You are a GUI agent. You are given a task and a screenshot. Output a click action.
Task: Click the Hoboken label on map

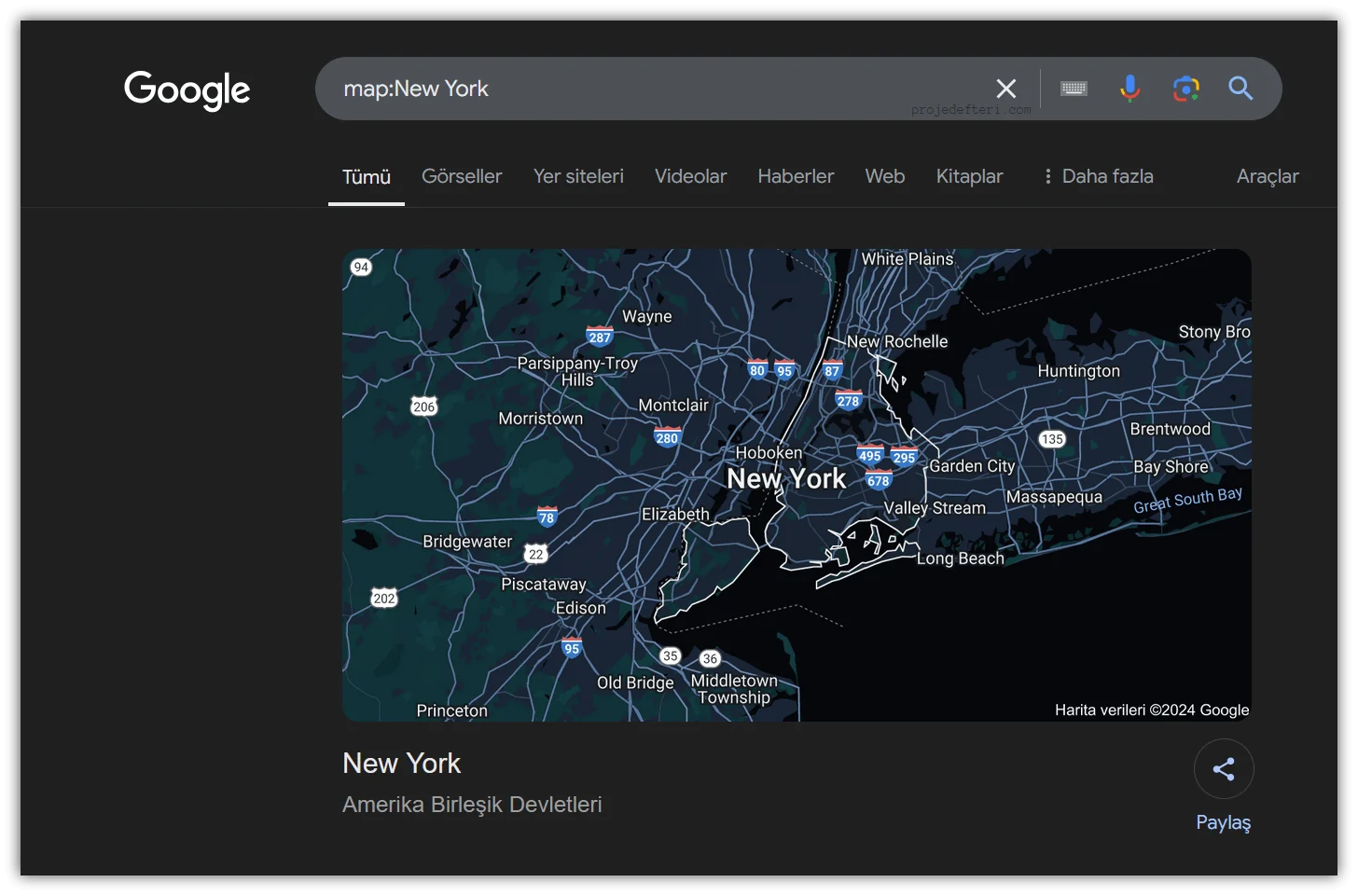[x=769, y=452]
